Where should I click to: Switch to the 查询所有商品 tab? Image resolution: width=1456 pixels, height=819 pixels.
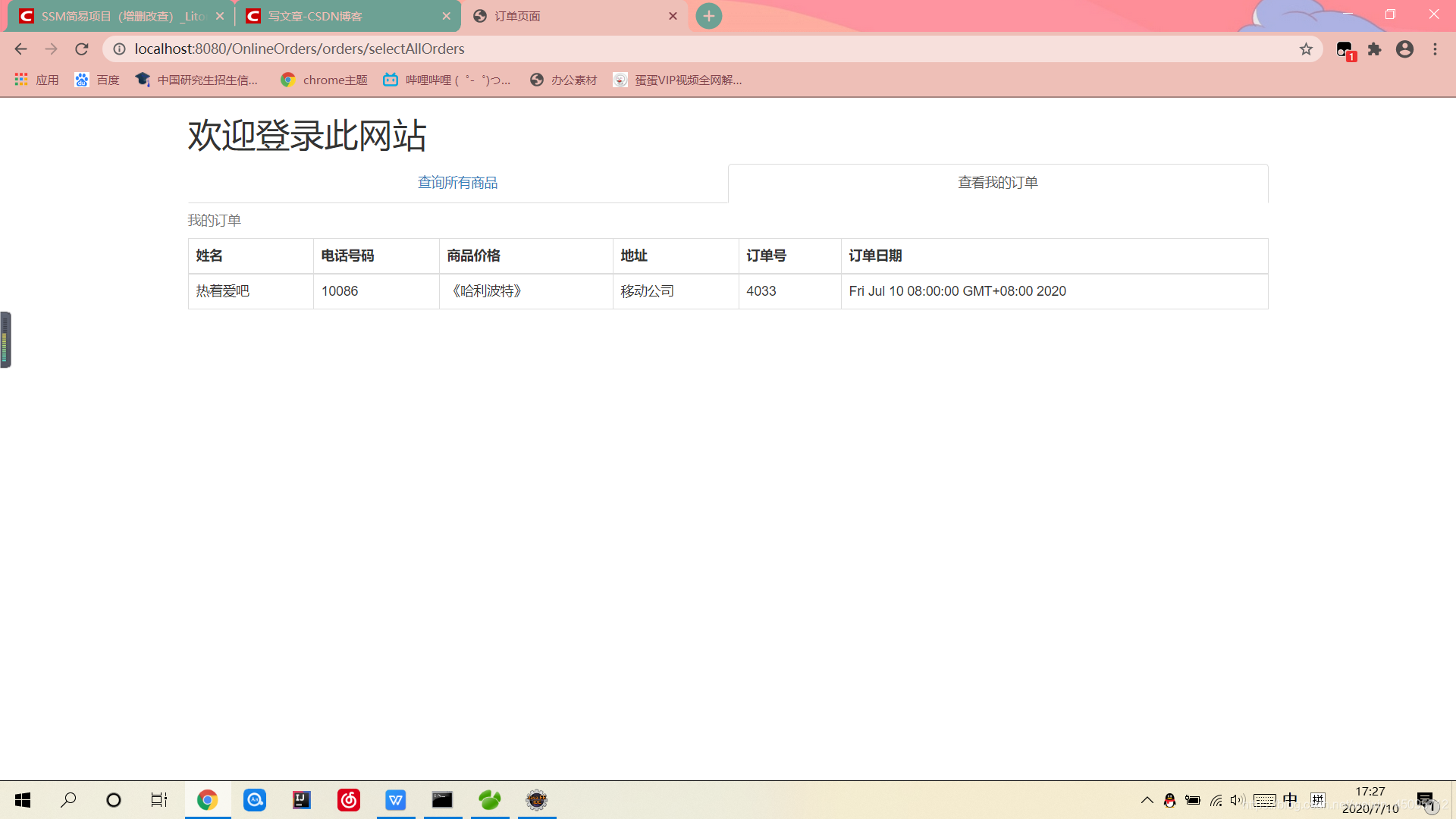pos(458,183)
